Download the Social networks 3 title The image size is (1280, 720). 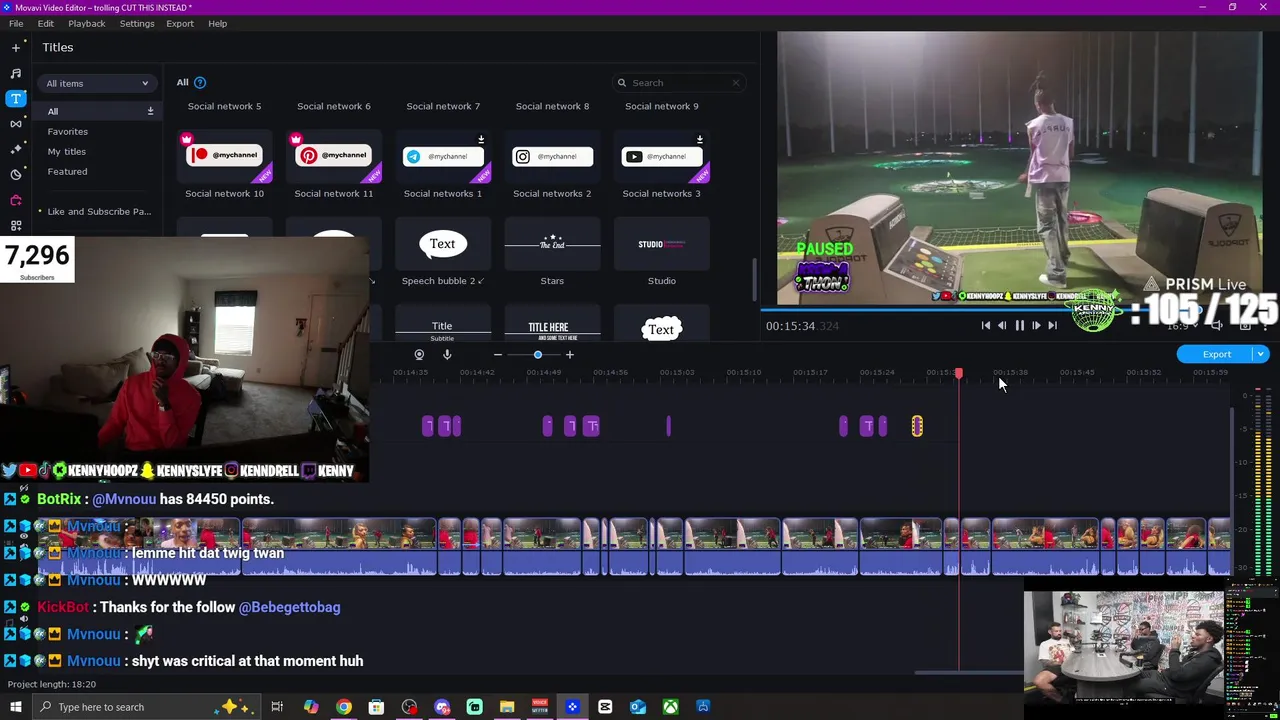pyautogui.click(x=700, y=139)
